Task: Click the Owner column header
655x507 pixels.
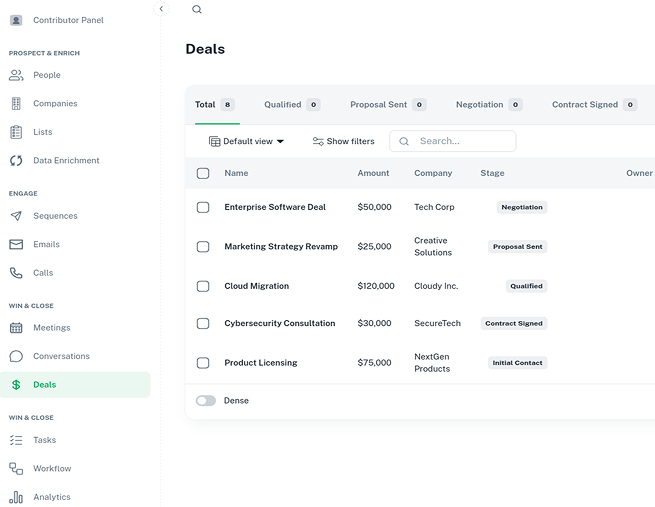Action: click(639, 173)
